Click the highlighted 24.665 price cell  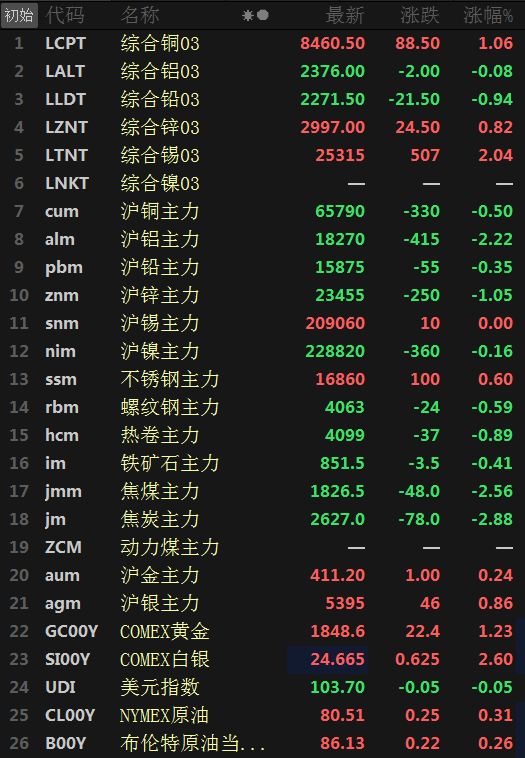tap(328, 660)
